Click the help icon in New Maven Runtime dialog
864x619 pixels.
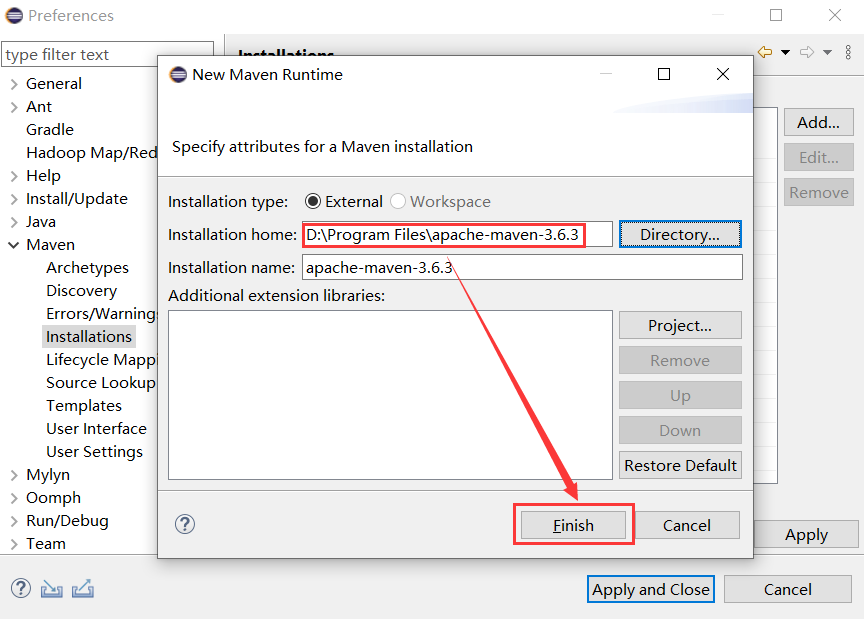tap(185, 524)
